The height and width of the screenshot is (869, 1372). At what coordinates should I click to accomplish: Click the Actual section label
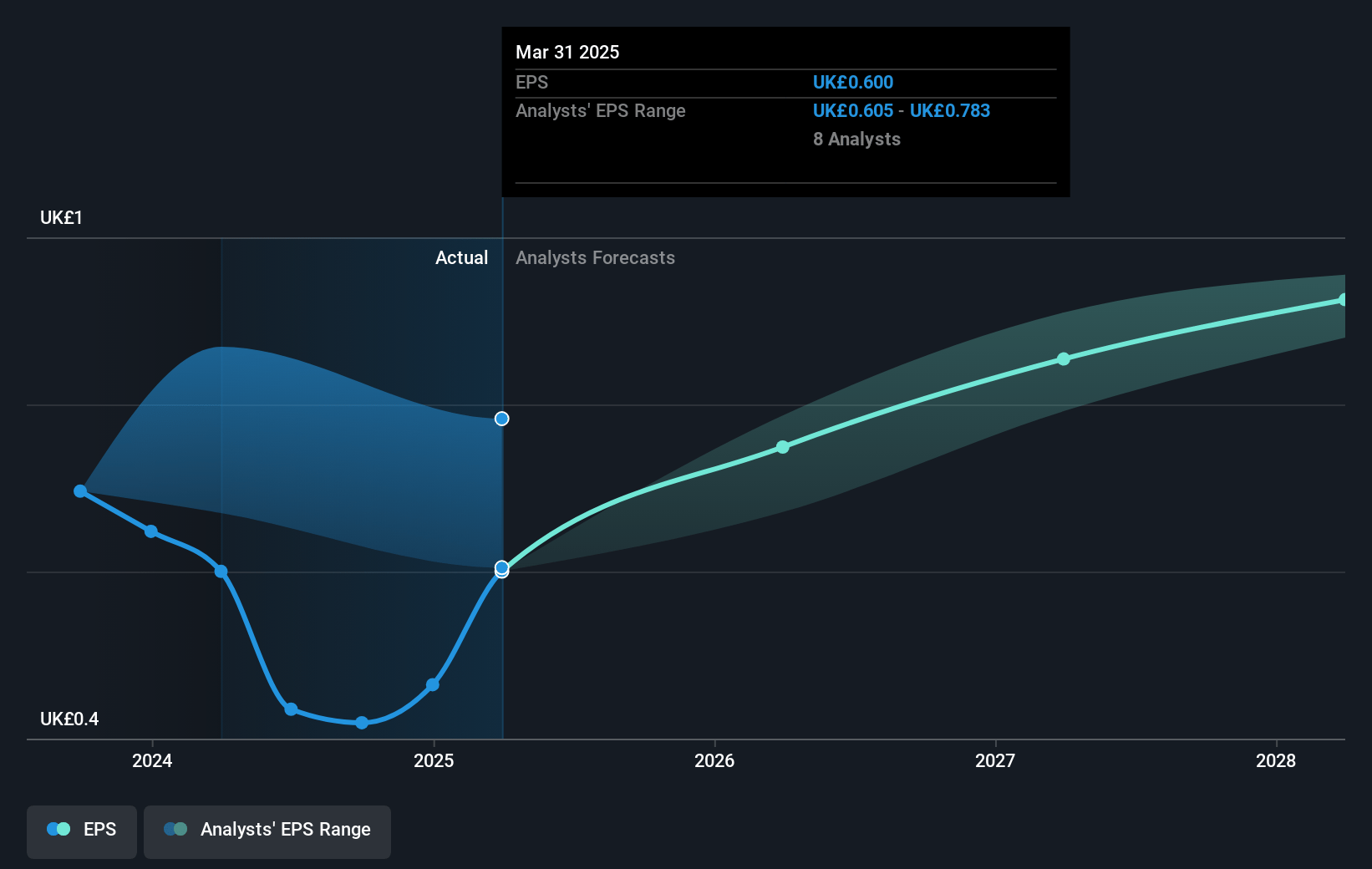click(x=461, y=258)
